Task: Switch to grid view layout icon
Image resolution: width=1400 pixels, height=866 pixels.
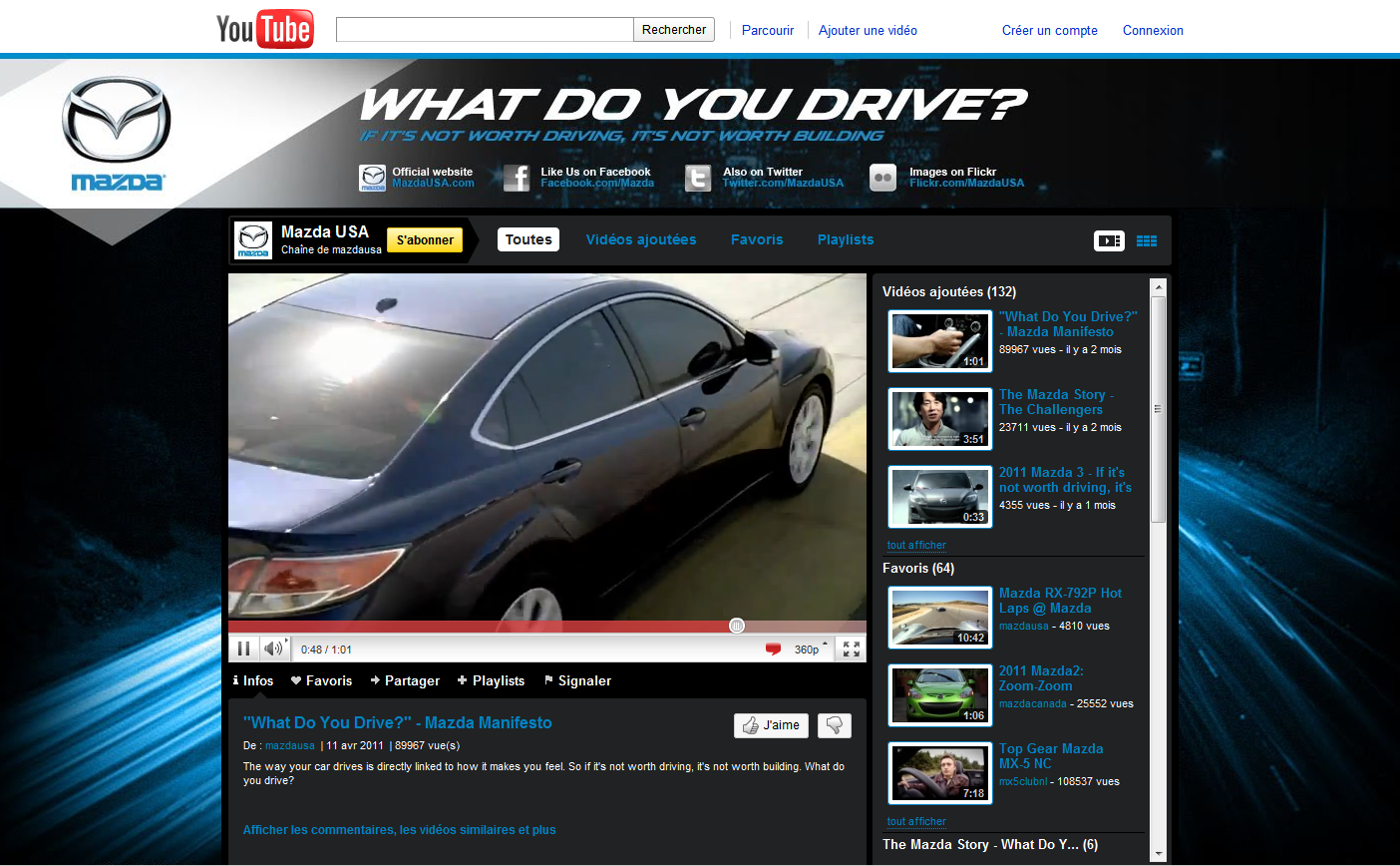Action: tap(1147, 240)
